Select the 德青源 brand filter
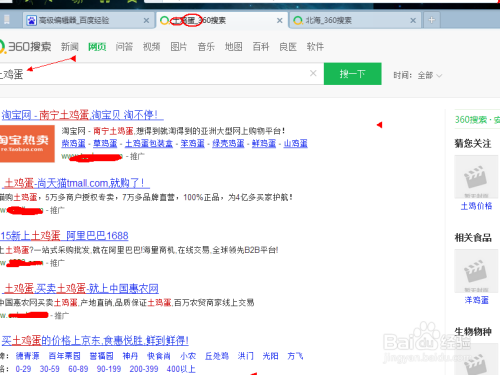 coord(28,356)
